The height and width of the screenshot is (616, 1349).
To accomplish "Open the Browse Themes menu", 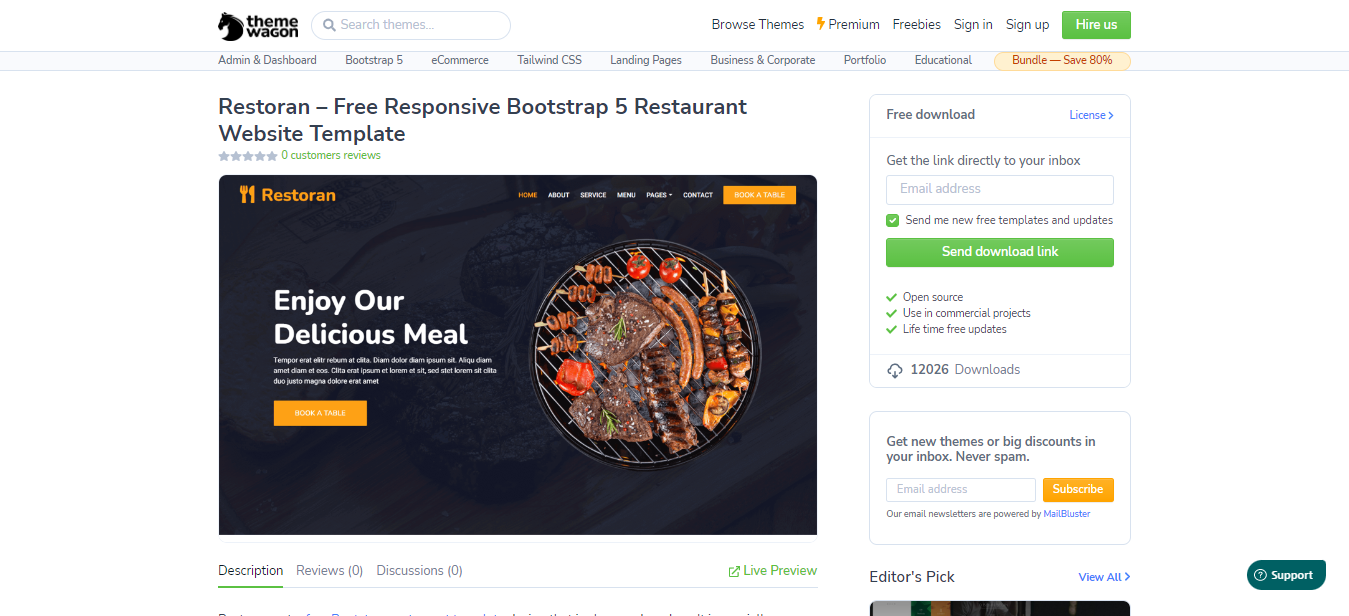I will coord(757,25).
